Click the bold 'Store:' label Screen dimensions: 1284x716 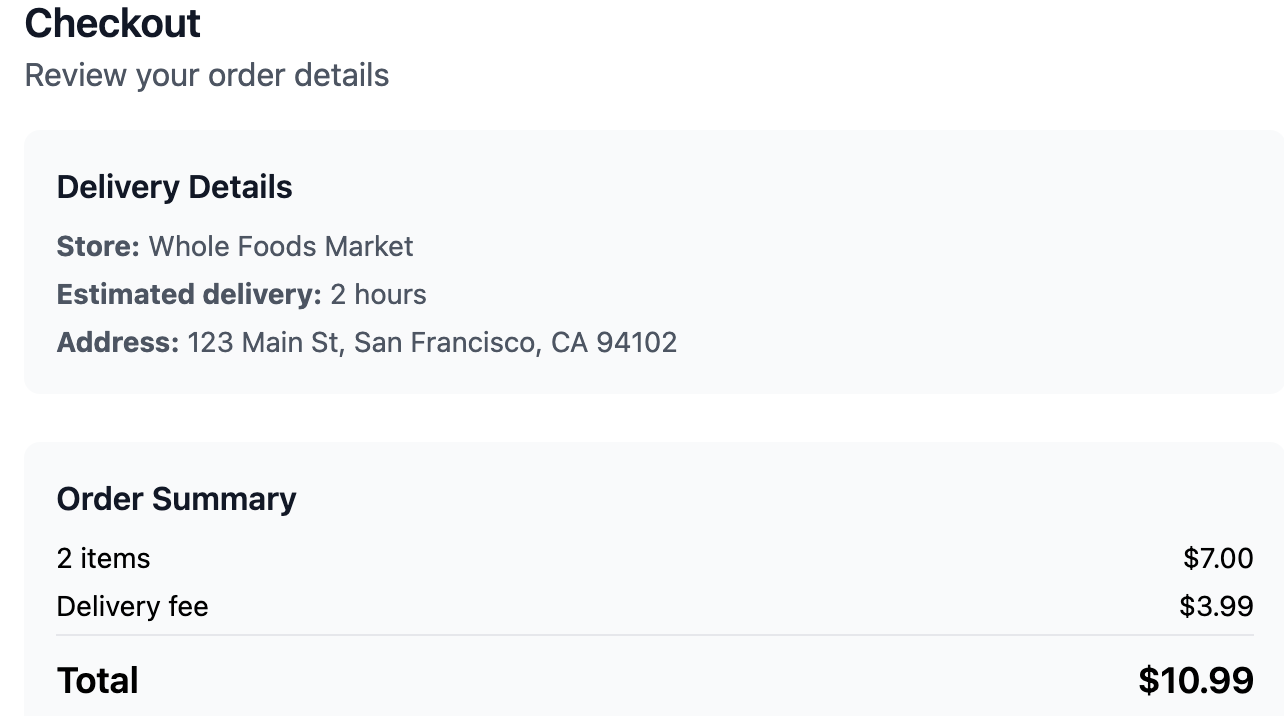(x=98, y=246)
